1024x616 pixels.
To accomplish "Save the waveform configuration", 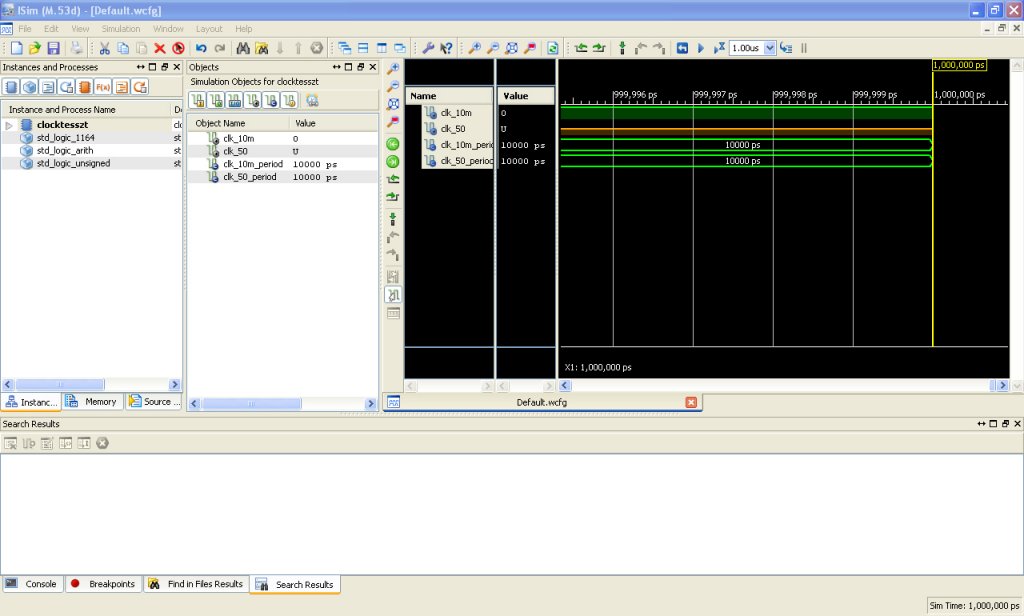I will (54, 48).
